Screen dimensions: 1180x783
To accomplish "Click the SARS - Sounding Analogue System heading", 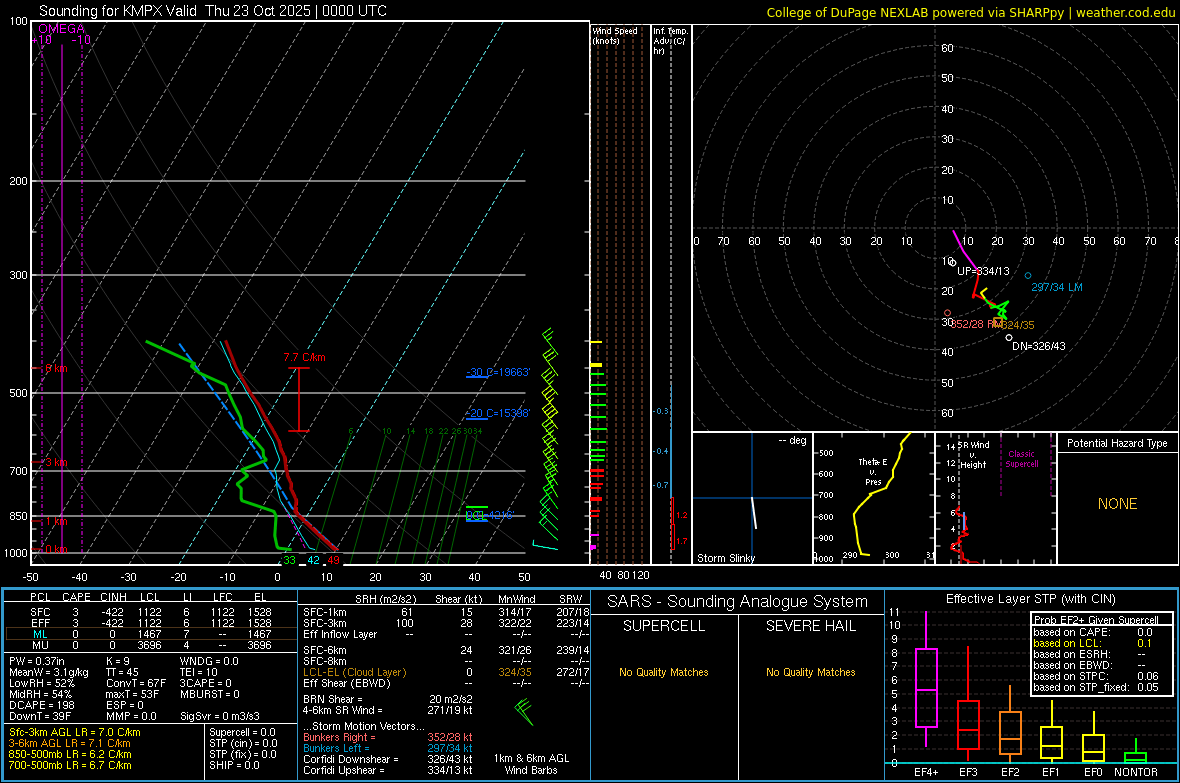I will [x=738, y=602].
